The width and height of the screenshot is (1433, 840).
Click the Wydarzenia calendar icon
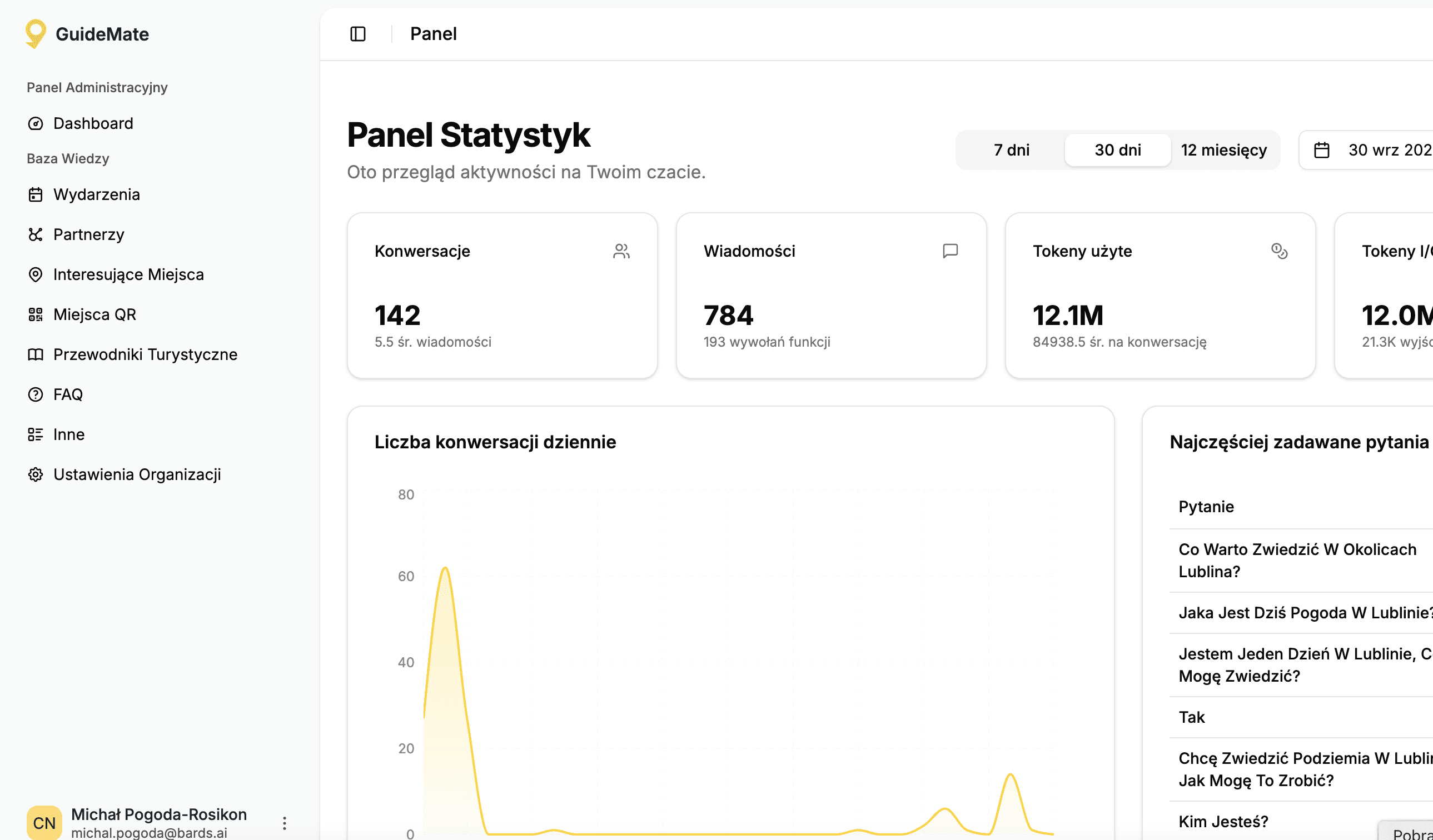click(x=35, y=194)
